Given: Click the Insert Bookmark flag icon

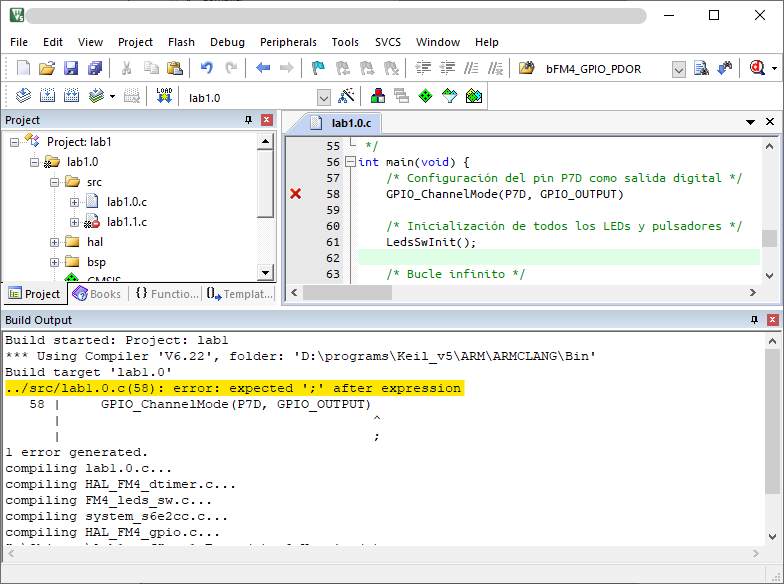Looking at the screenshot, I should coord(318,69).
